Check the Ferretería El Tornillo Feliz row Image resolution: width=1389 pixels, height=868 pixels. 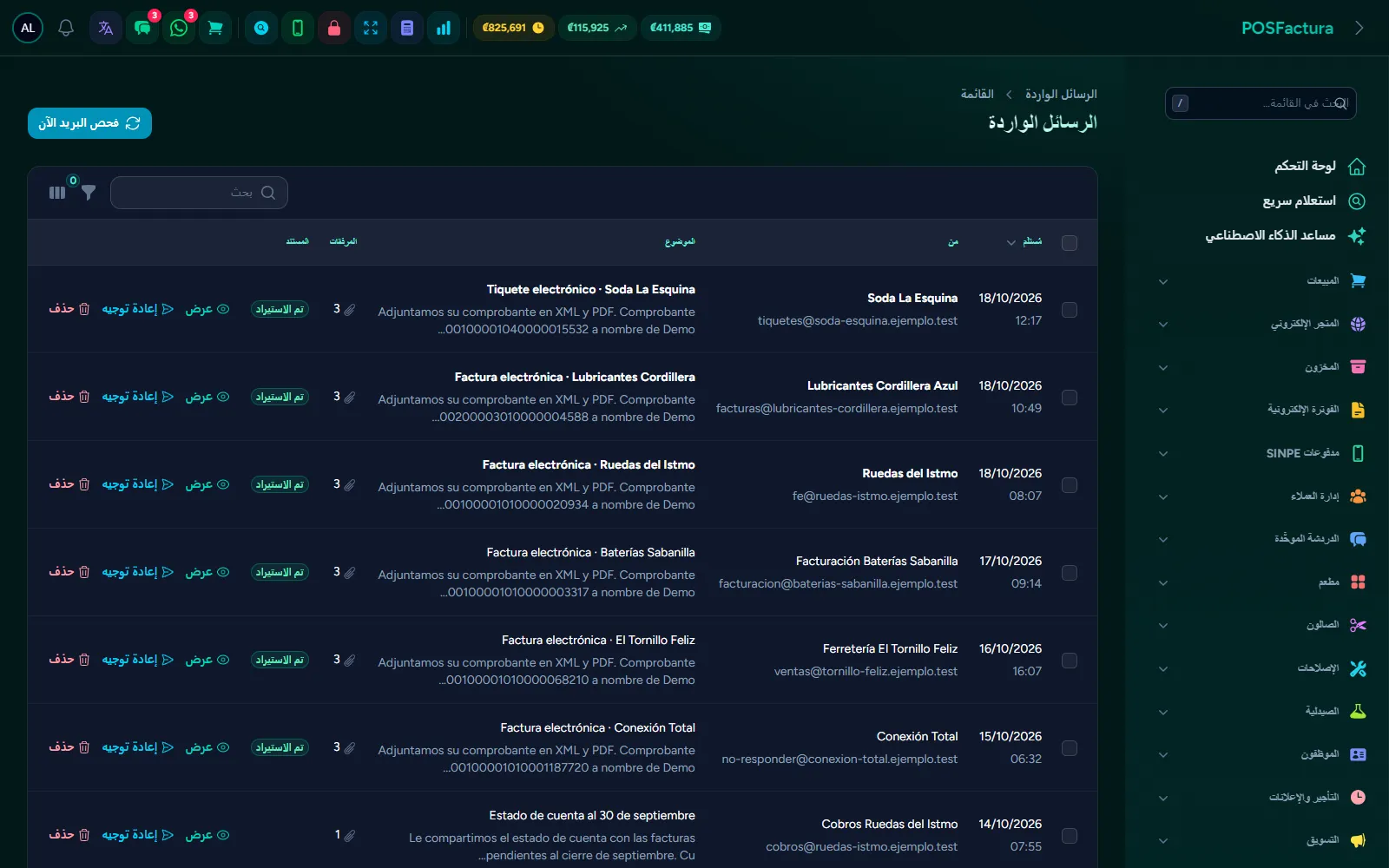1070,661
